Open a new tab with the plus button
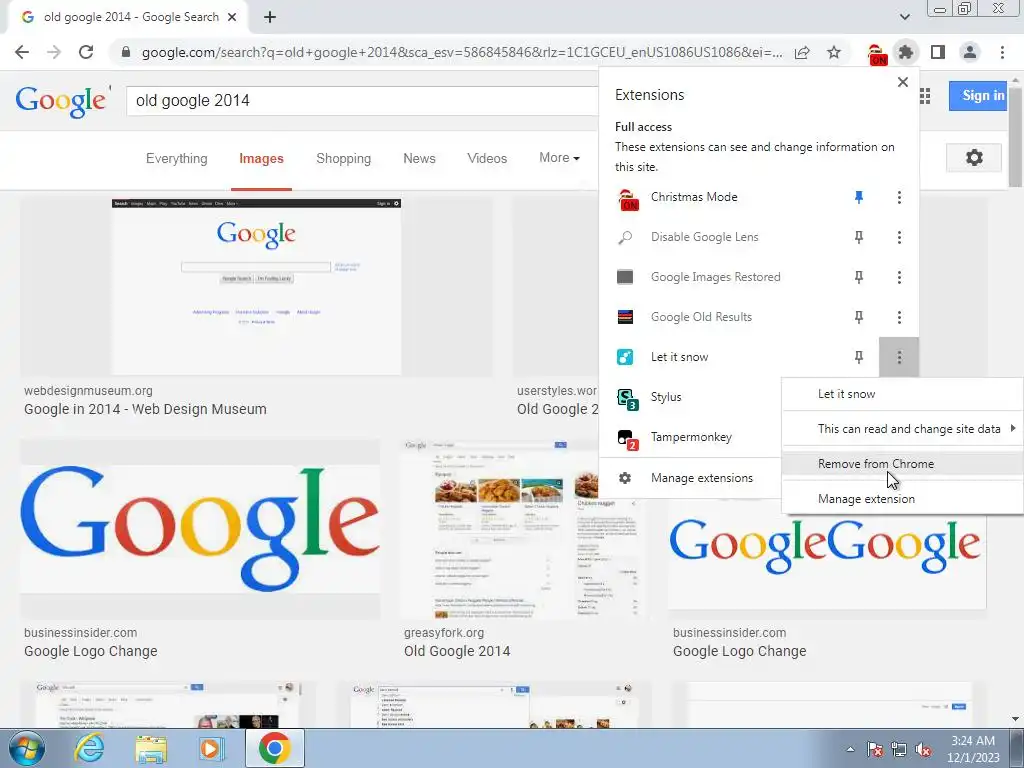 pos(270,18)
